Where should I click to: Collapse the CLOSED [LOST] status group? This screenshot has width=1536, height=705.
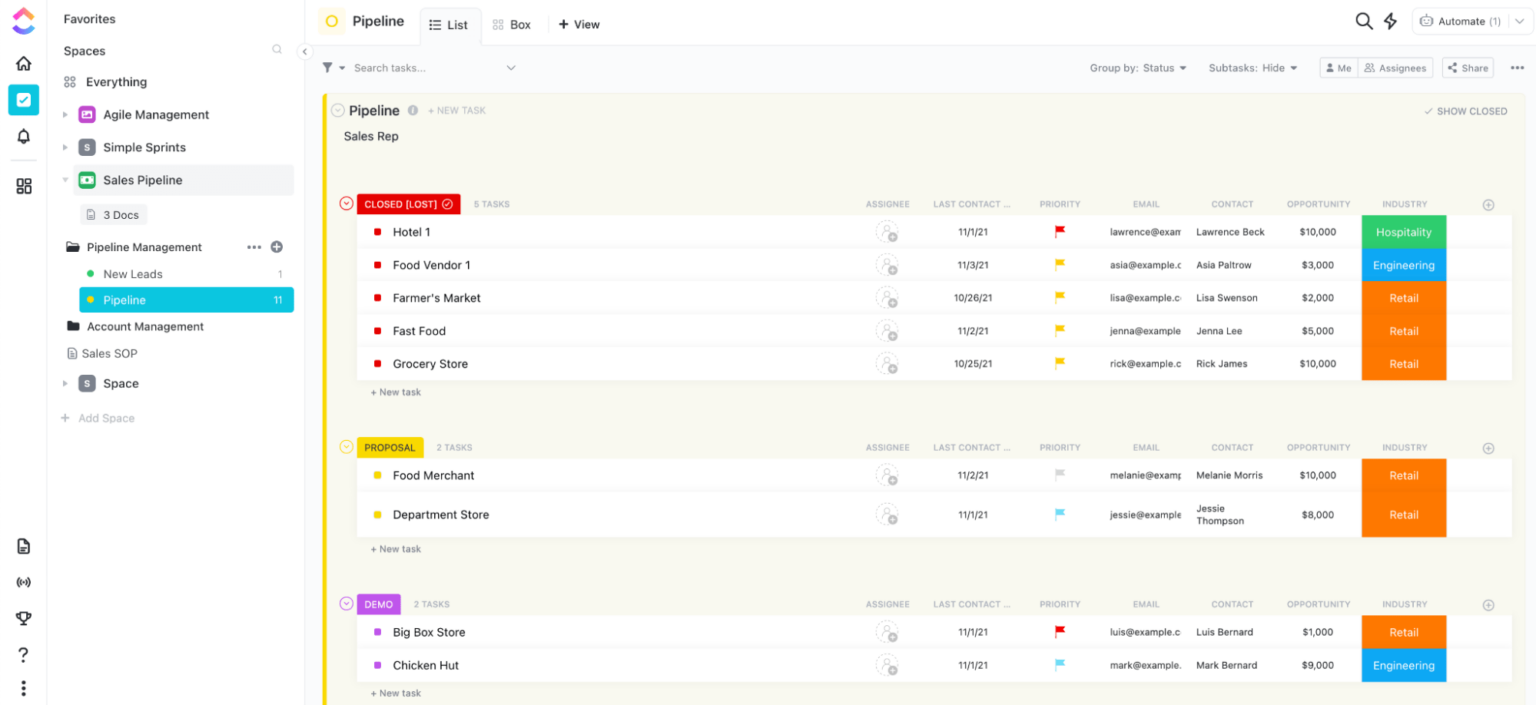345,203
